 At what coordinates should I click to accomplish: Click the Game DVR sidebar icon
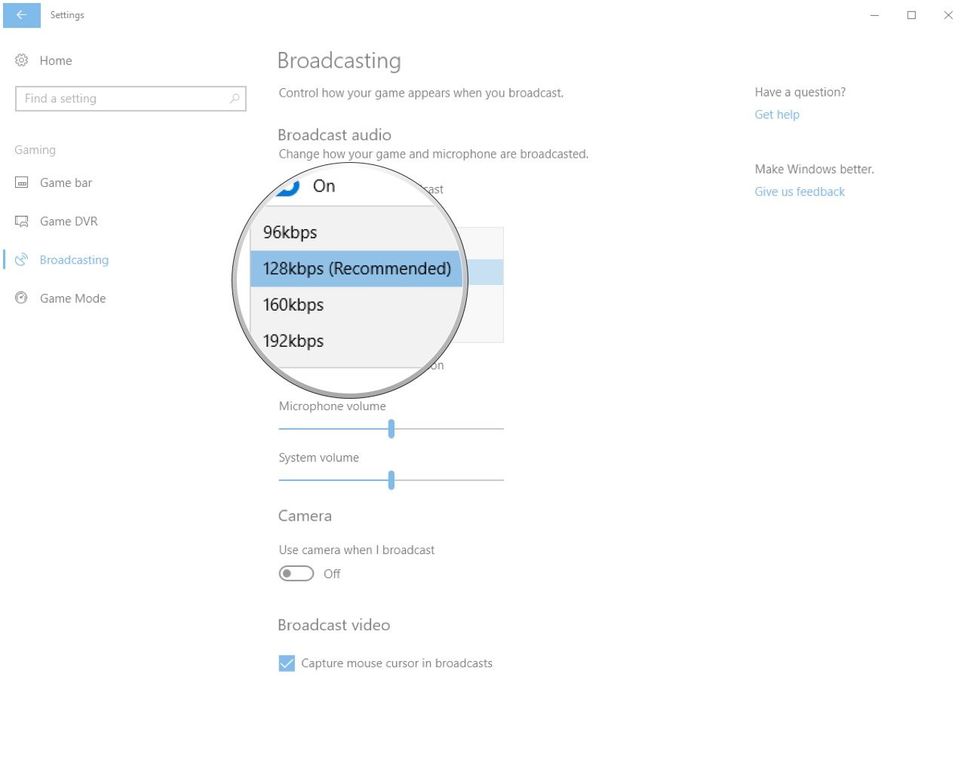22,221
